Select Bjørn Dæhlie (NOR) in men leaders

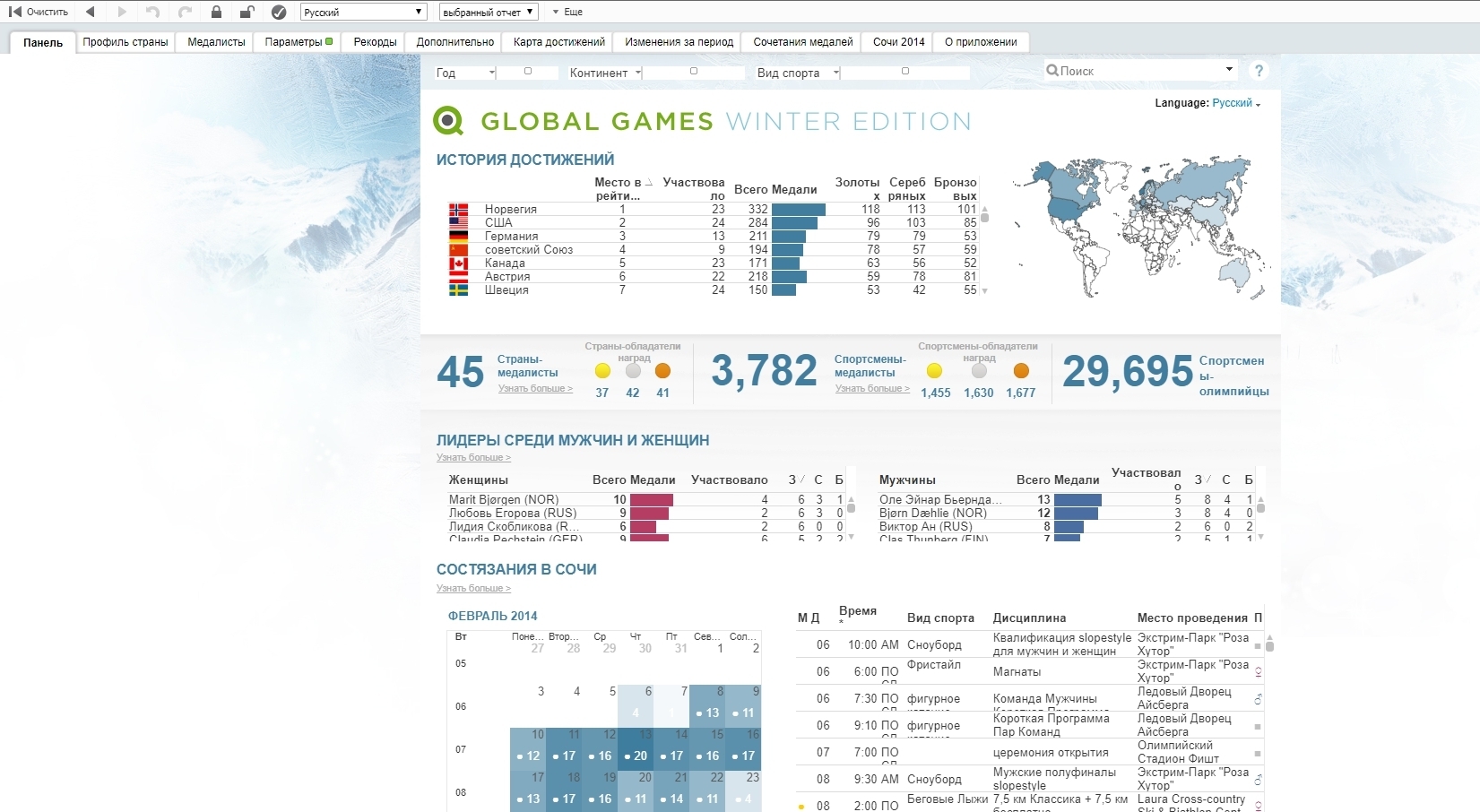click(x=933, y=513)
